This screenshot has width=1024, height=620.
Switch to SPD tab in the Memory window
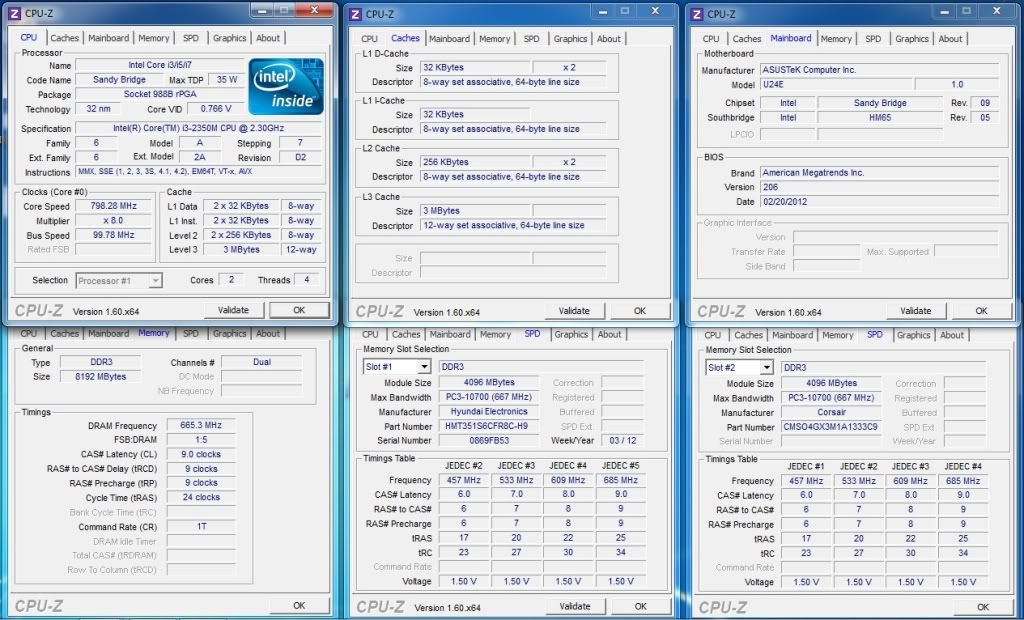[191, 333]
